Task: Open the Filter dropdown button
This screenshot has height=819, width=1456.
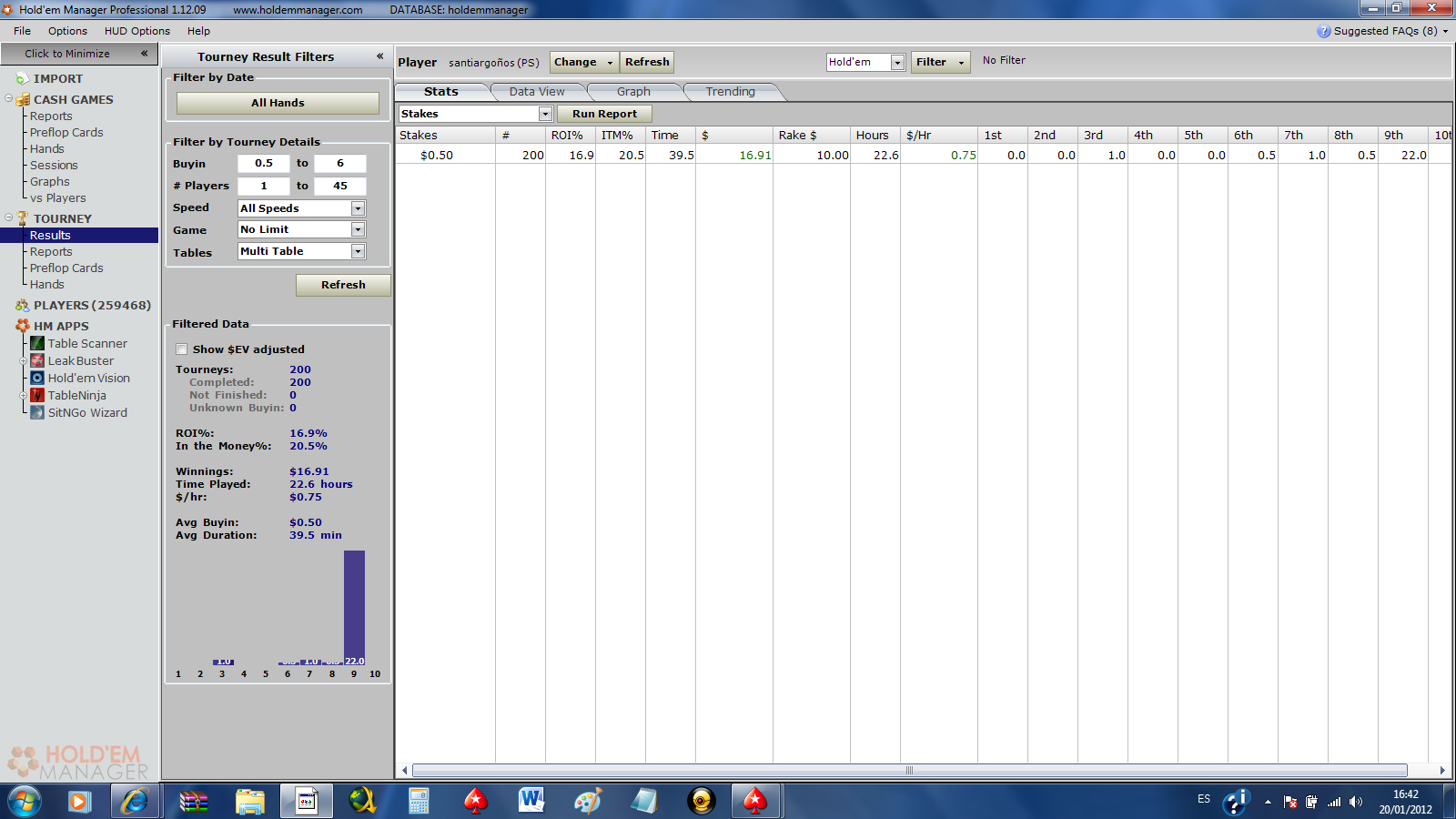Action: [x=940, y=62]
